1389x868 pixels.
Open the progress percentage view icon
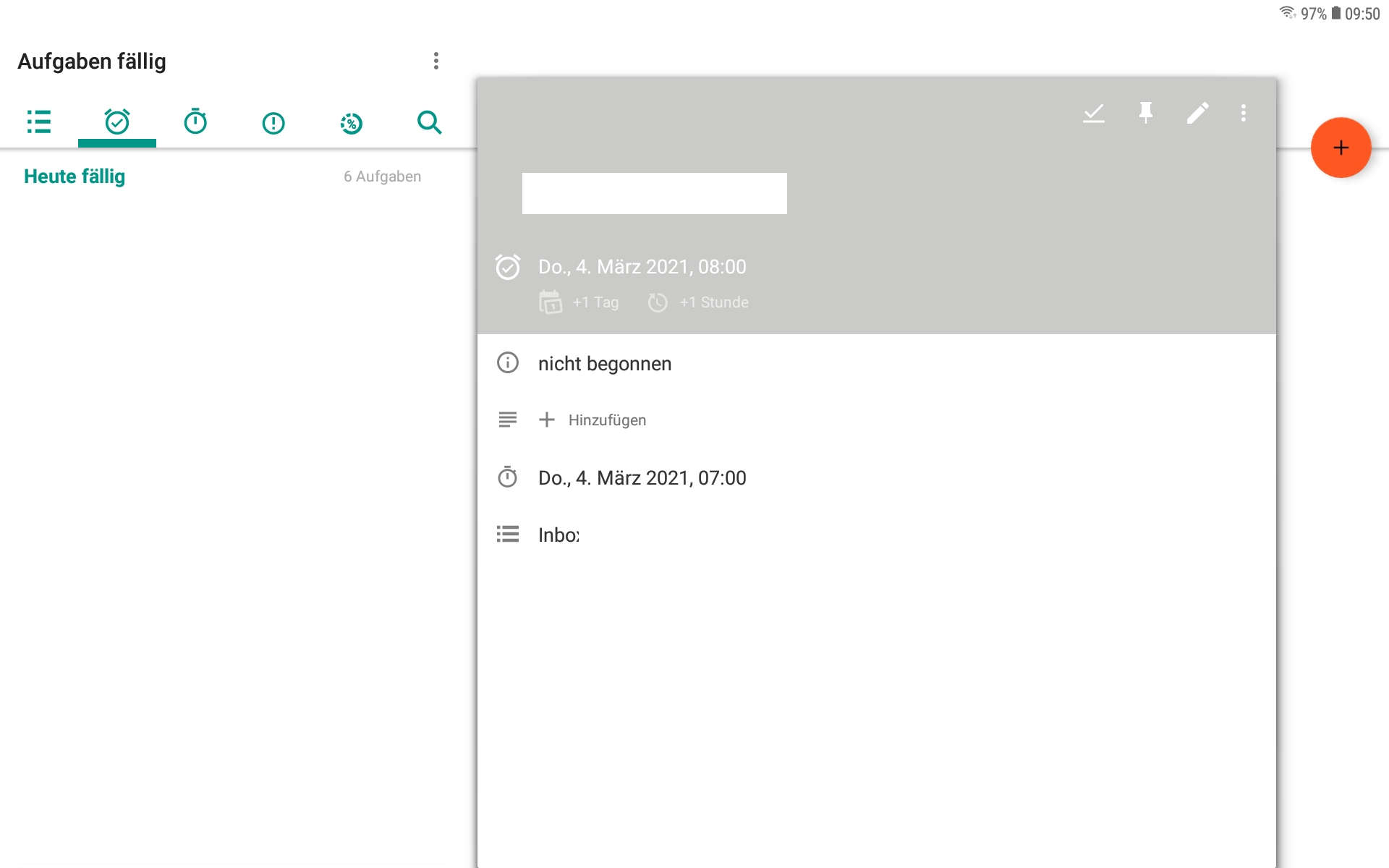[351, 122]
